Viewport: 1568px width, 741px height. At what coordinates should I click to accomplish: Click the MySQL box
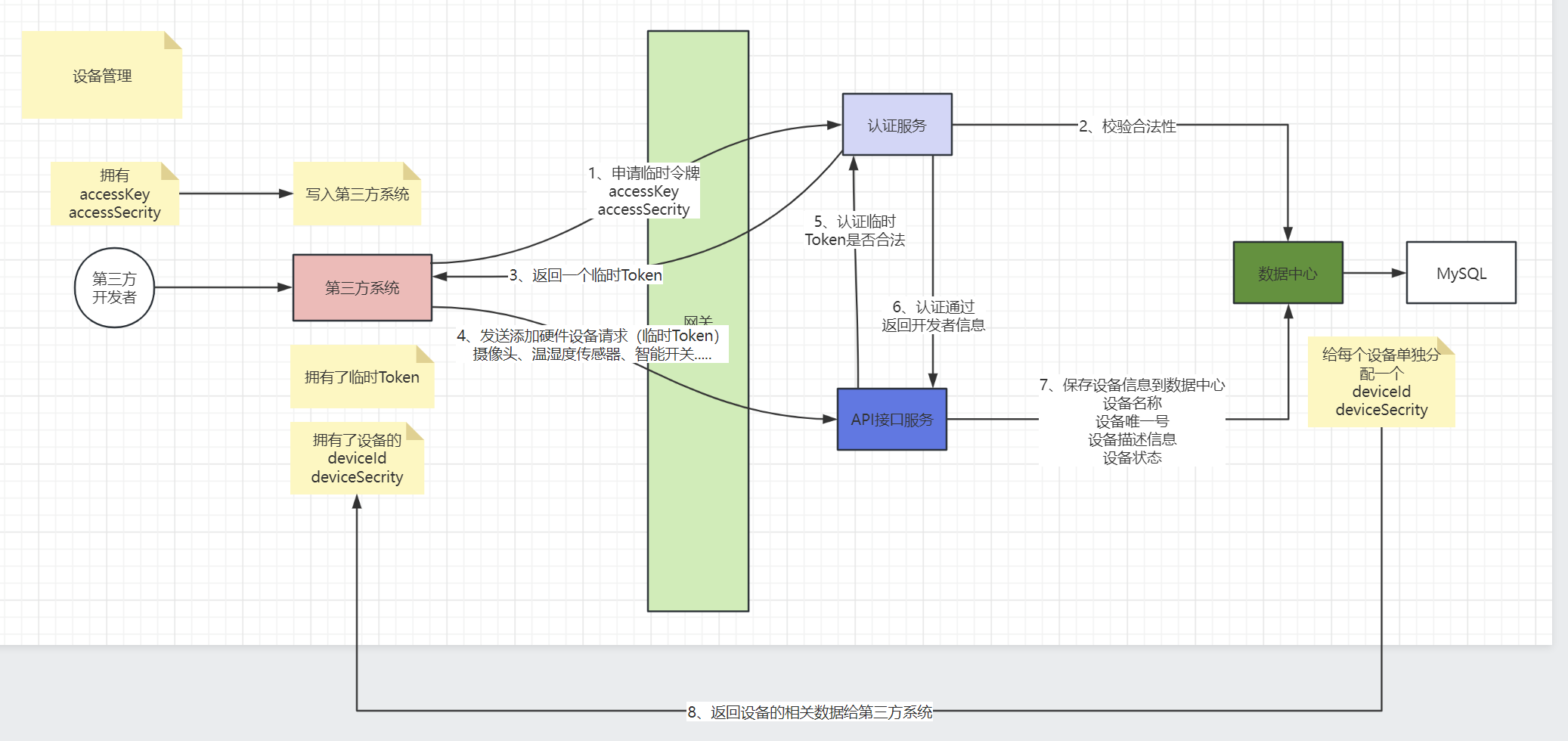pos(1461,273)
